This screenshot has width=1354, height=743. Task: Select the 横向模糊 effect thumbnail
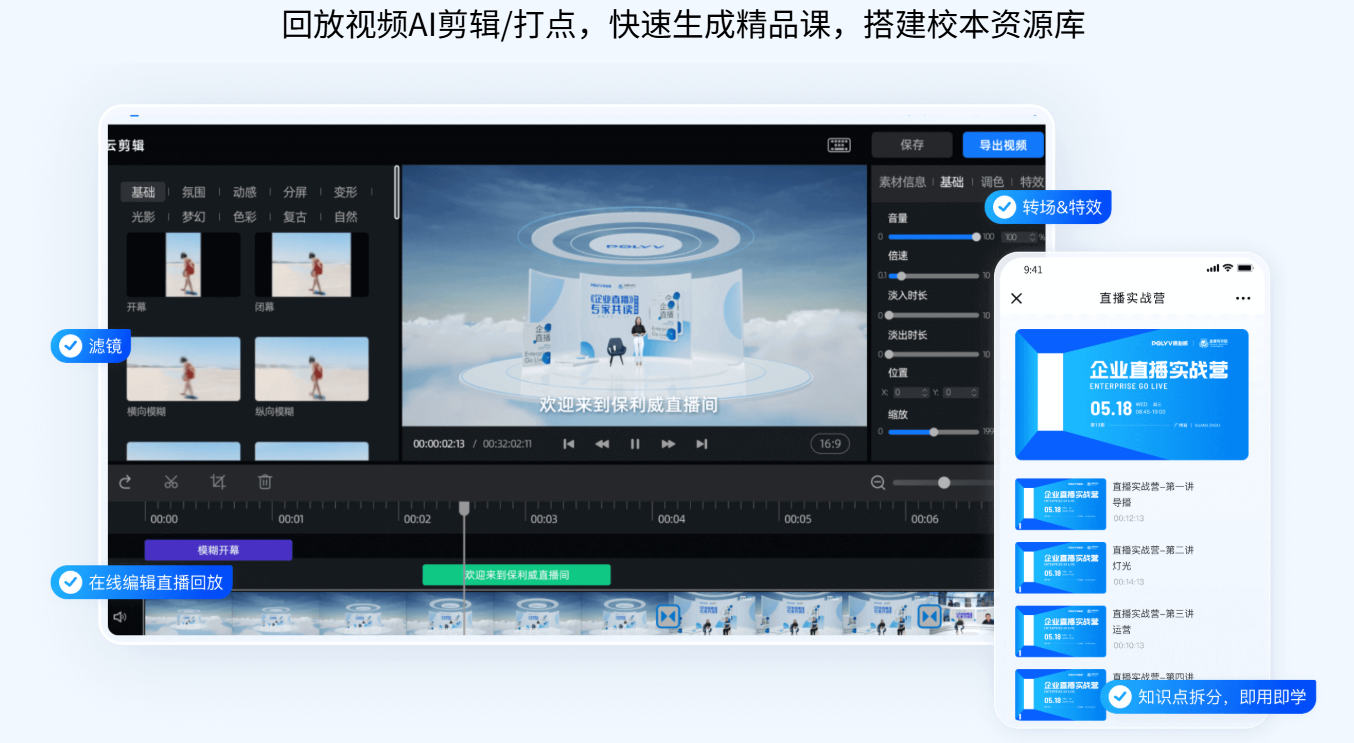tap(183, 369)
